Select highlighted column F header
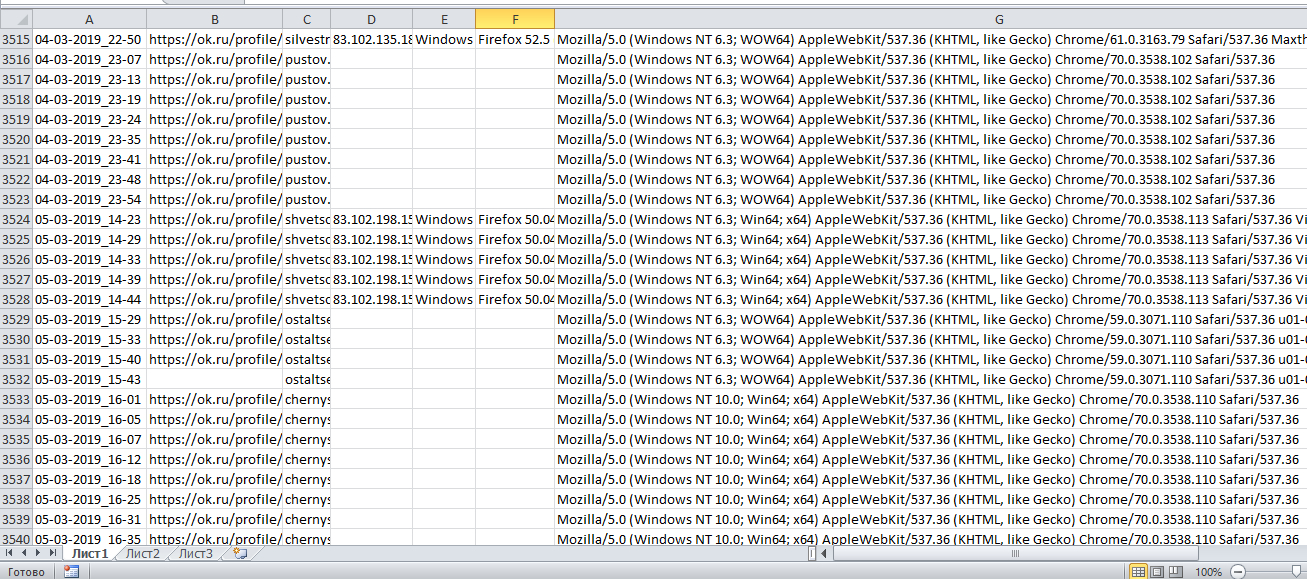 click(x=515, y=19)
